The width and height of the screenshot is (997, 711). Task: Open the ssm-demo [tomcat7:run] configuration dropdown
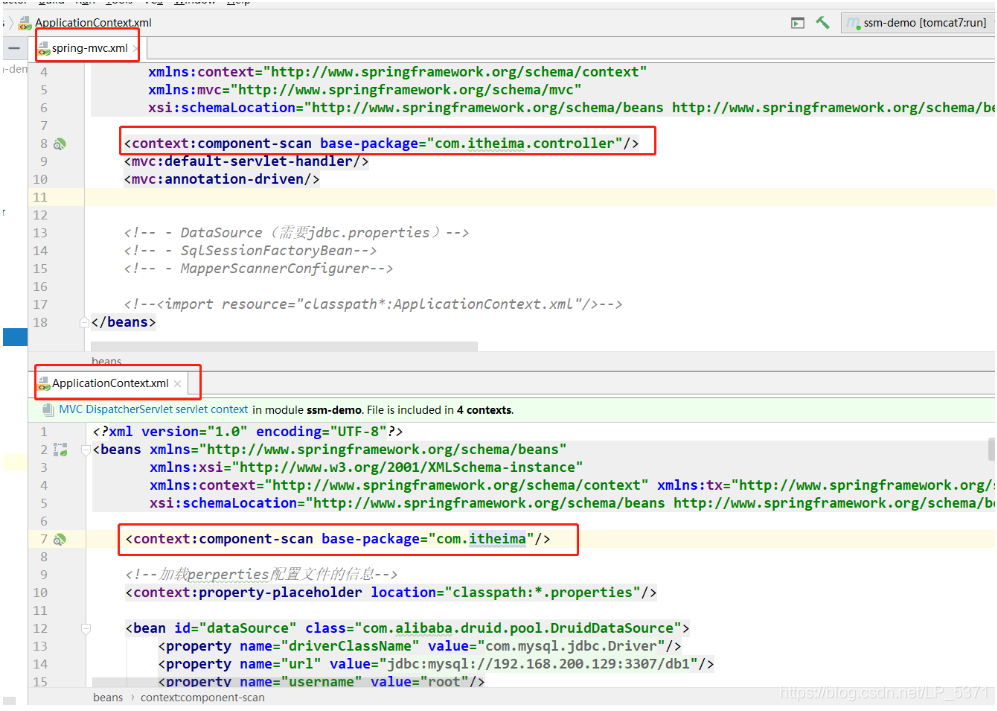pos(918,23)
